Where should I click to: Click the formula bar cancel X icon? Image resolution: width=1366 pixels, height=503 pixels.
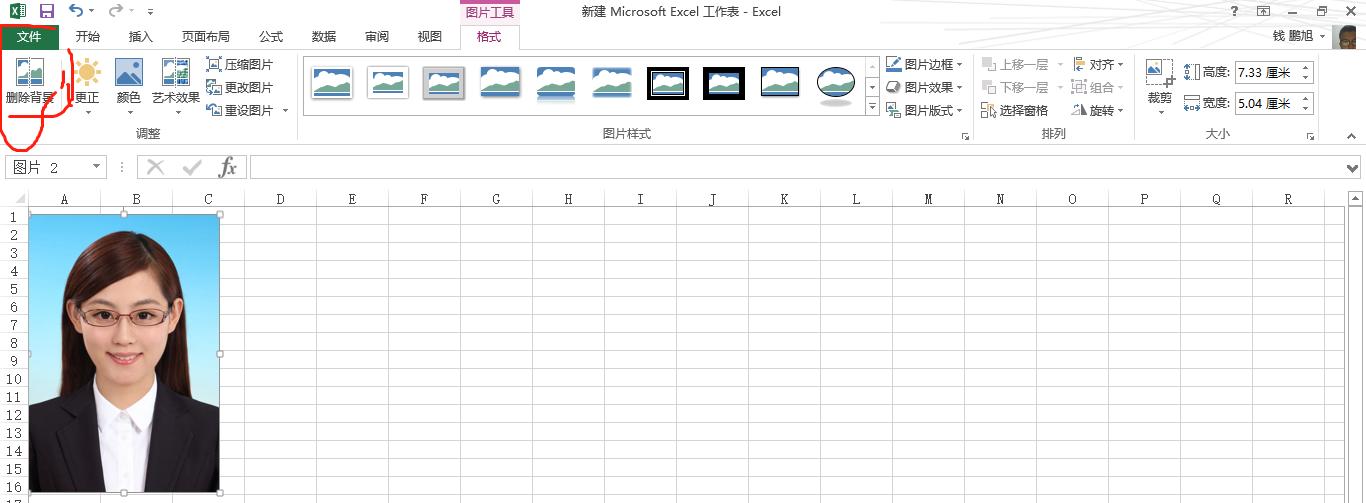coord(155,167)
